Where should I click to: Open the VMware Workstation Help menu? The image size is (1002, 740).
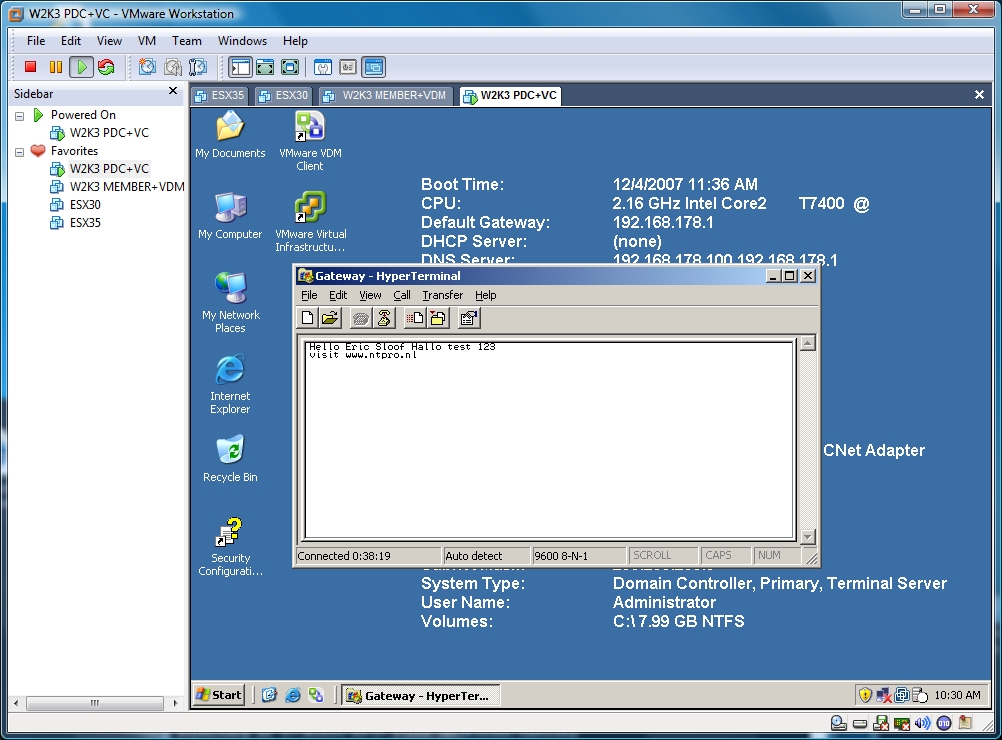[295, 41]
